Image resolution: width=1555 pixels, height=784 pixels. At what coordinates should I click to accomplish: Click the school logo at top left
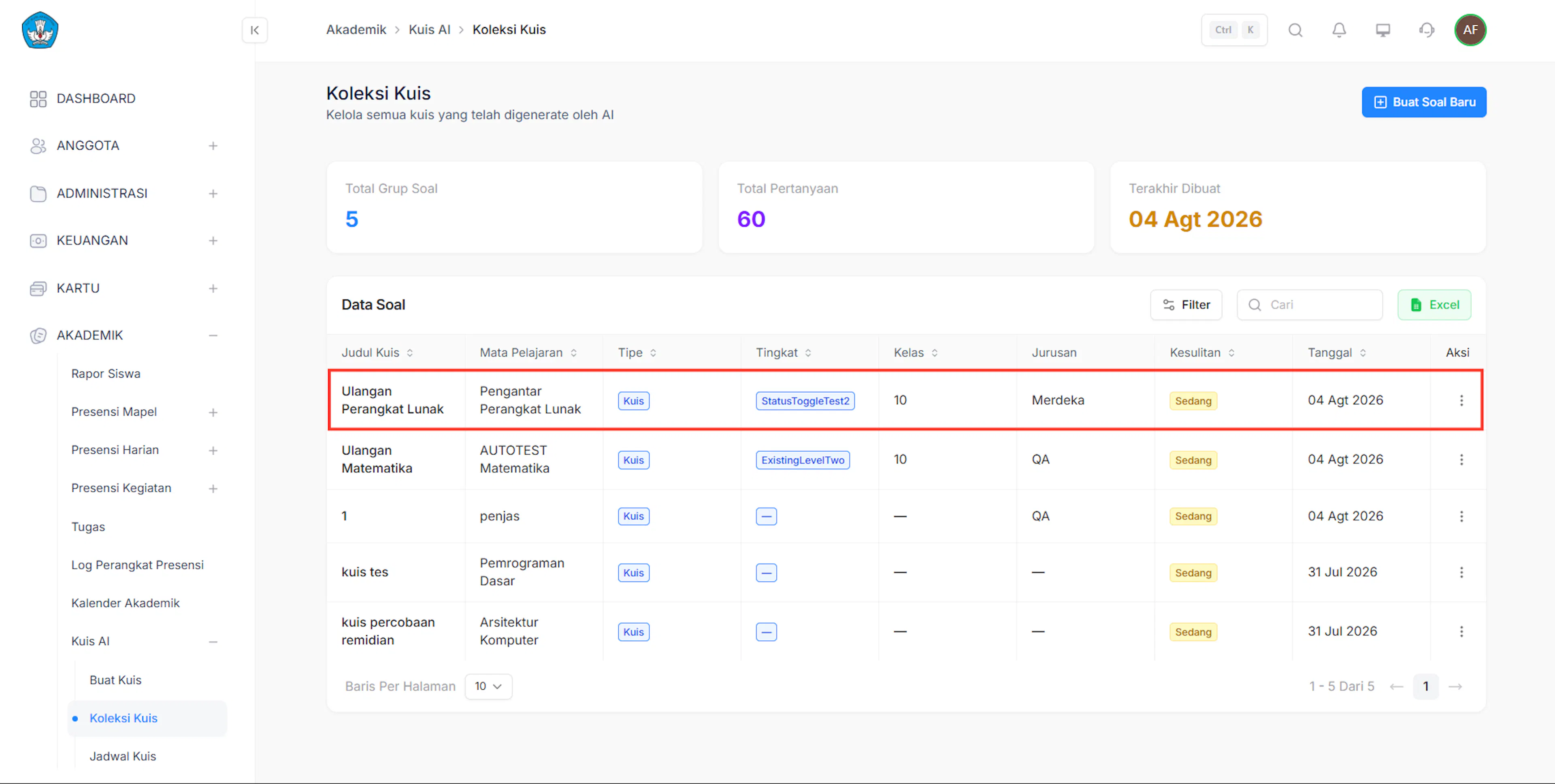click(40, 30)
